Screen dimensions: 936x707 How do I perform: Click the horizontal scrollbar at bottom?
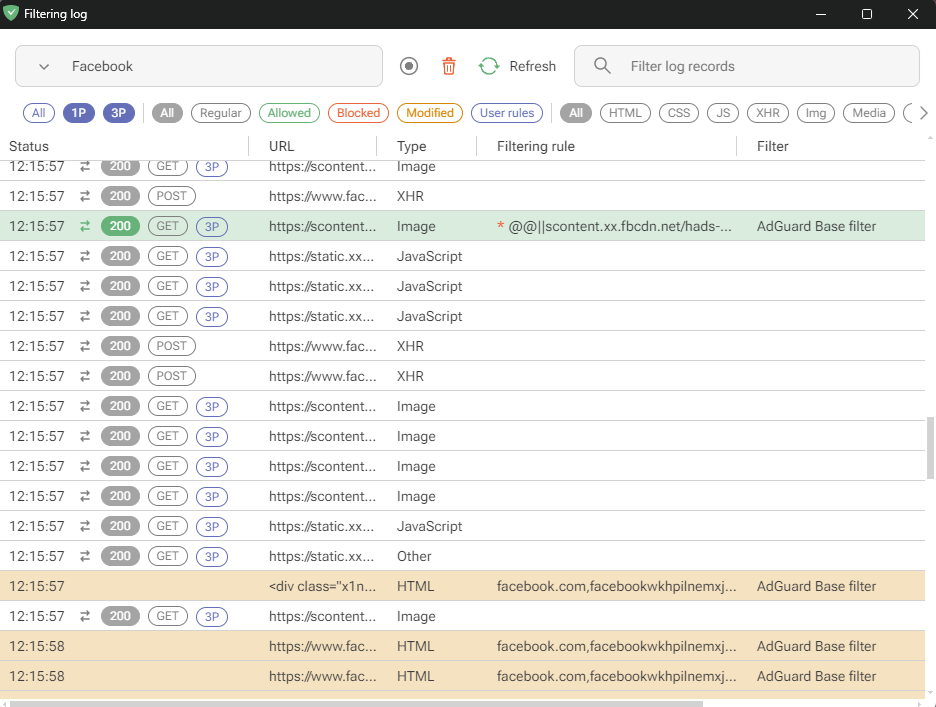356,703
